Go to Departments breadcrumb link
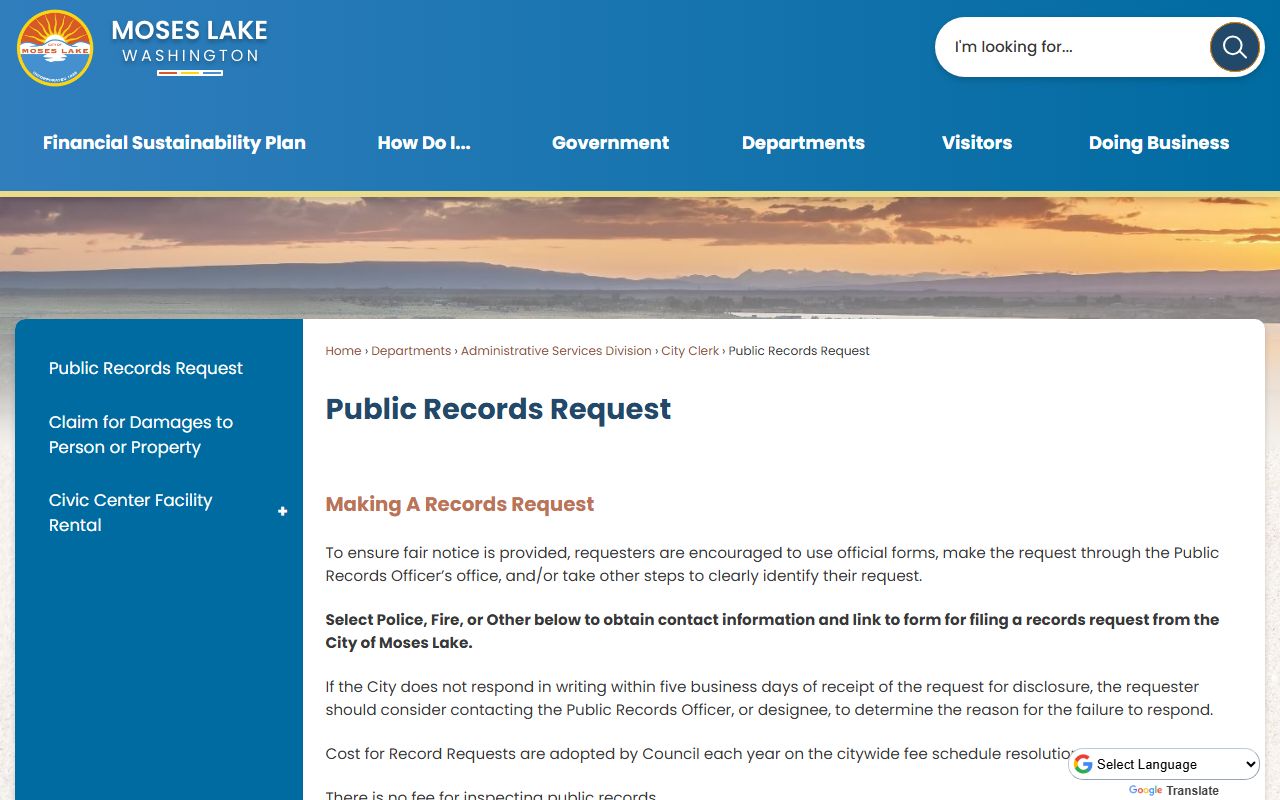The image size is (1280, 800). [x=411, y=351]
